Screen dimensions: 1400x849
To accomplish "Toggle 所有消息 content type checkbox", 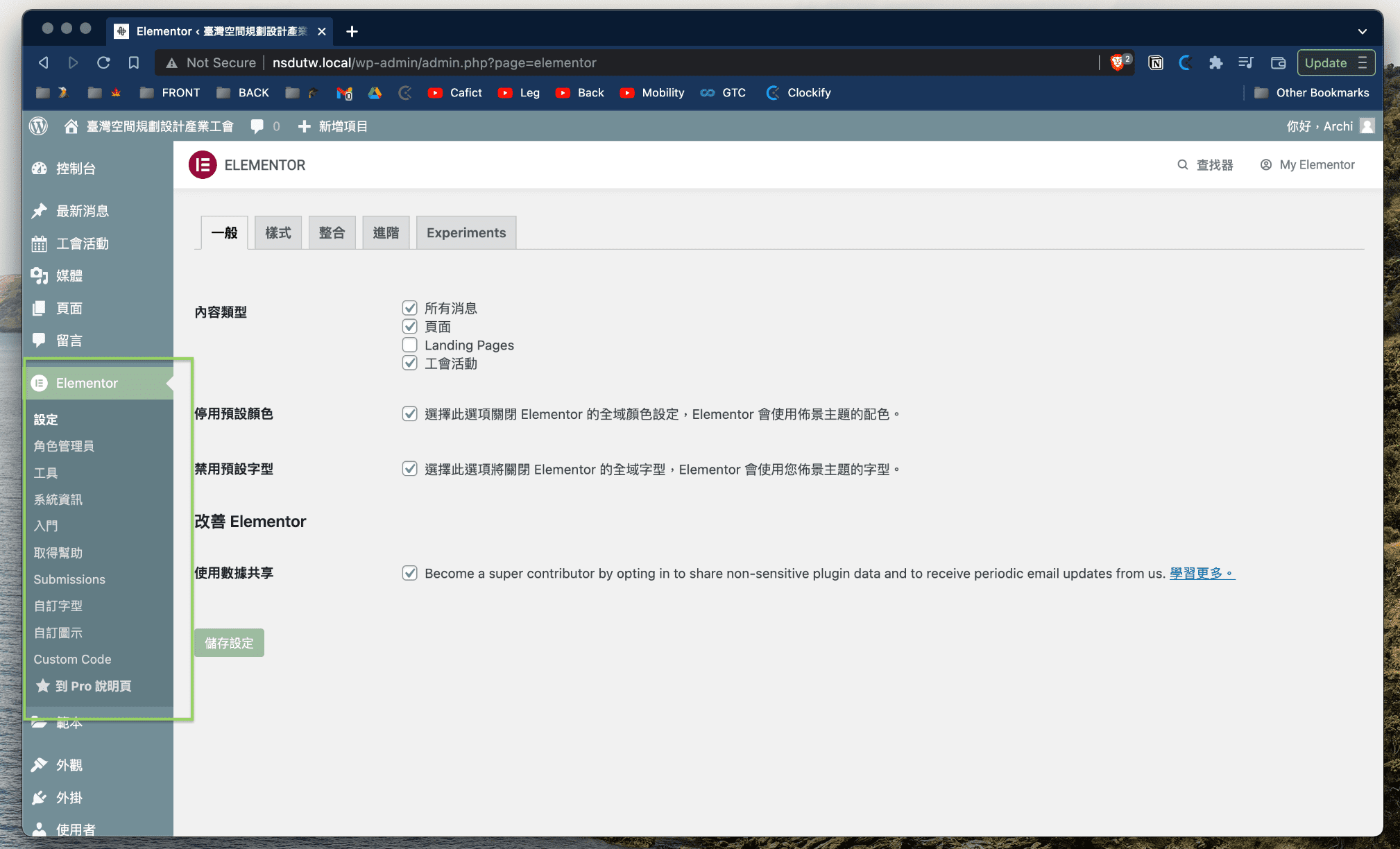I will pos(410,308).
